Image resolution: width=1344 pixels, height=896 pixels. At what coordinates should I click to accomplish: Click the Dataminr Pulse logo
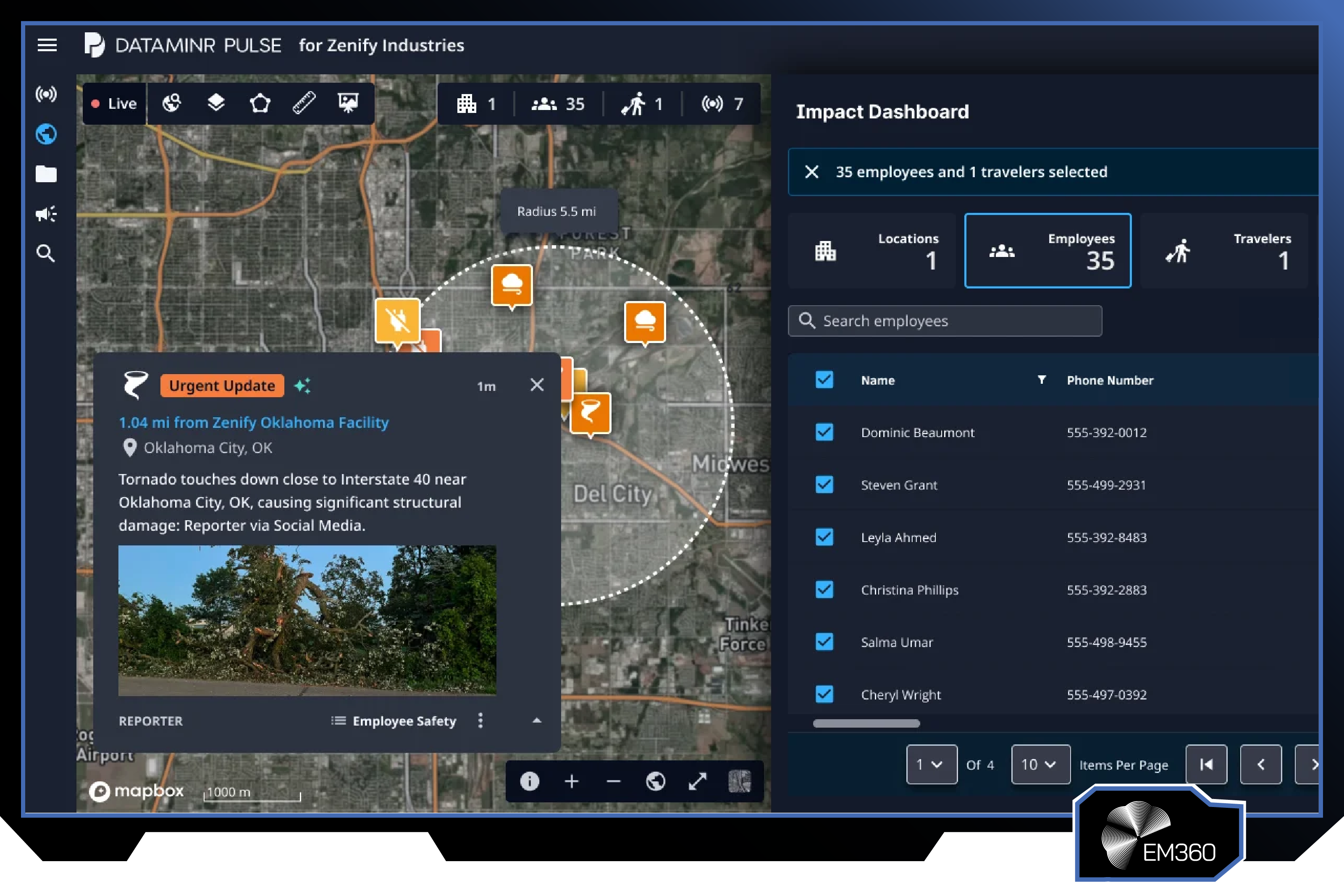[183, 45]
